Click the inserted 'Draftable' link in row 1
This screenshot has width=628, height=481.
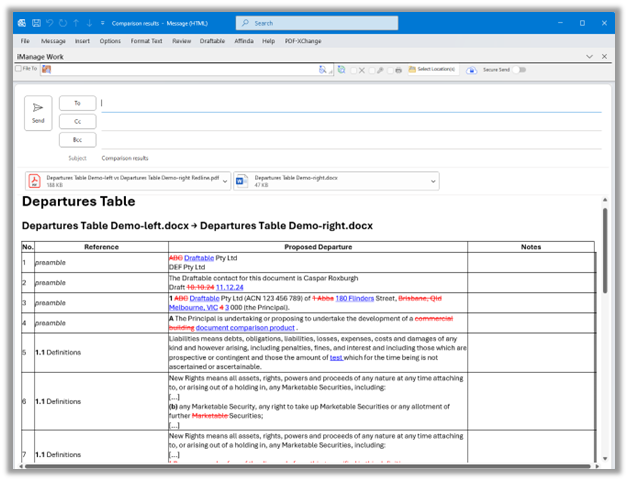click(x=199, y=258)
